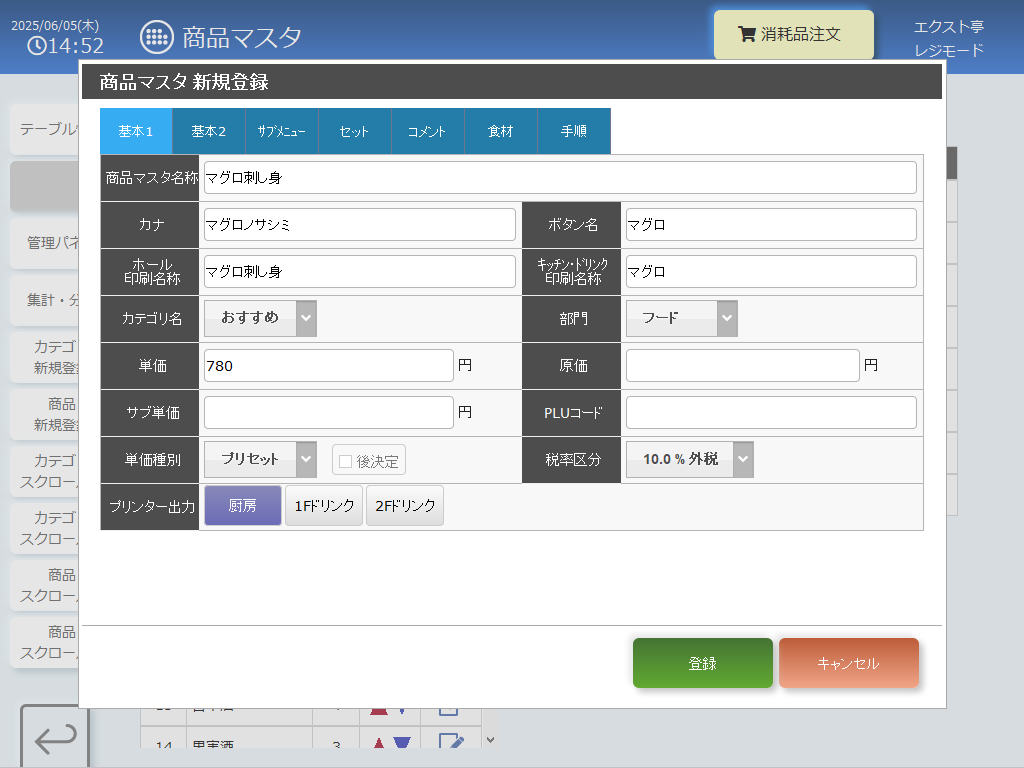Image resolution: width=1024 pixels, height=768 pixels.
Task: Click the edit pencil icon in the bottom table row
Action: click(x=451, y=741)
